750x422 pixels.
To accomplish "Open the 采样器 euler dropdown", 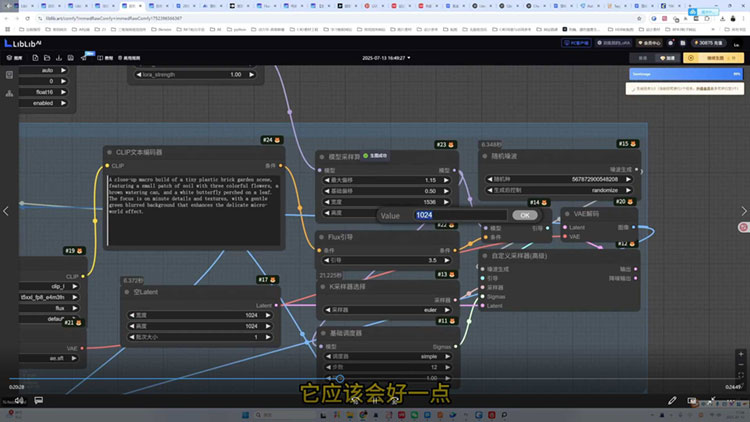I will pos(386,312).
